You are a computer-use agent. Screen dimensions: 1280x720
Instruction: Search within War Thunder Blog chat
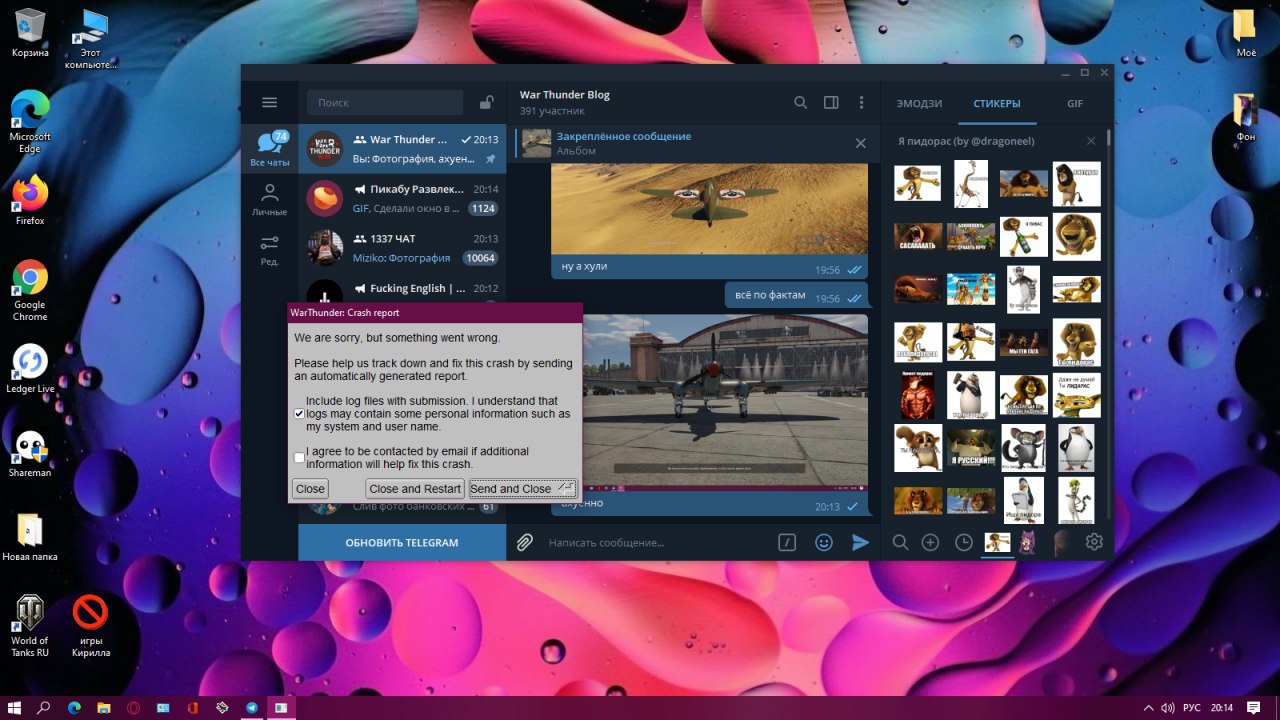pos(800,102)
